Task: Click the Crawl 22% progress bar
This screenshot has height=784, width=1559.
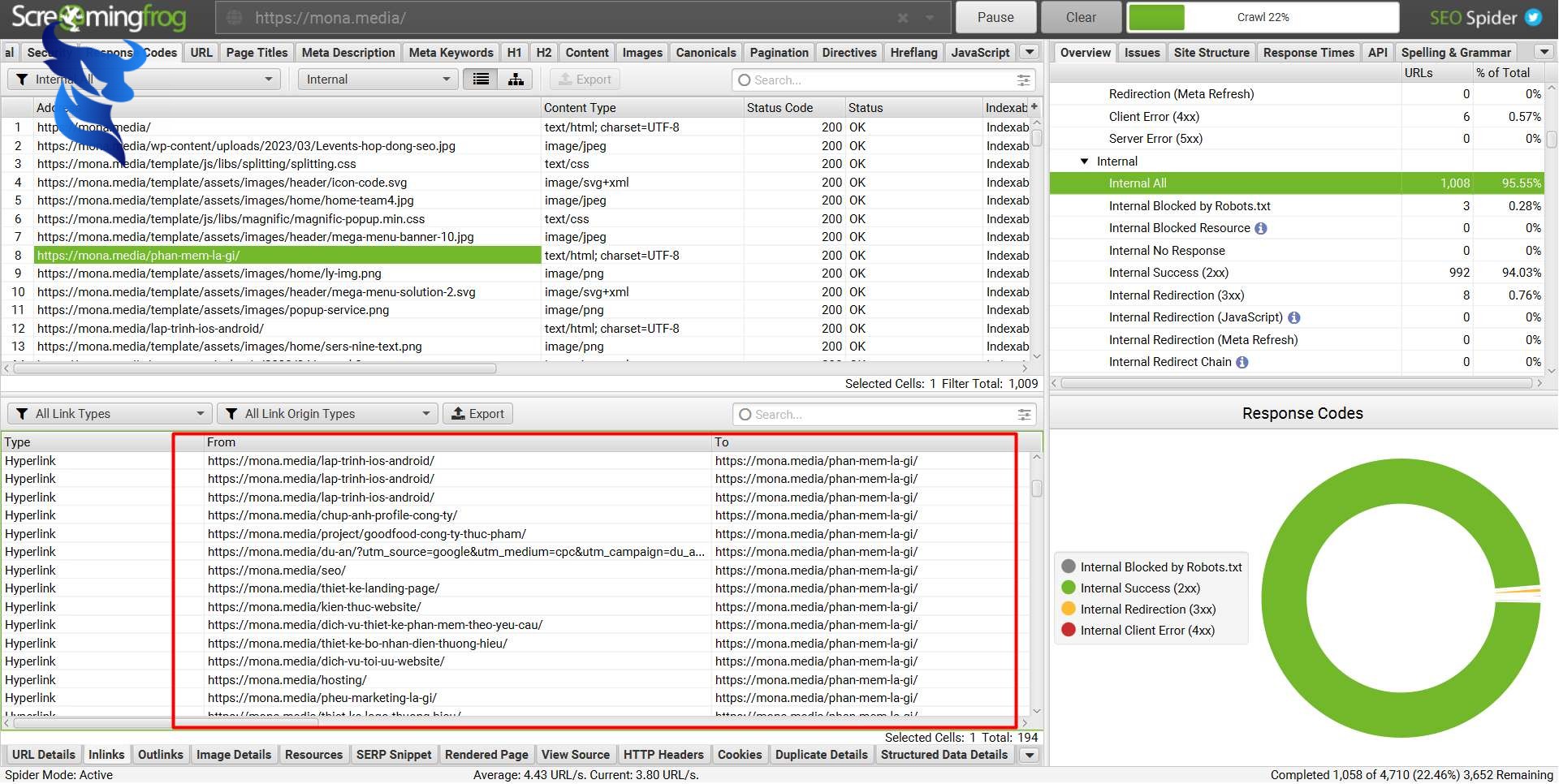Action: (1262, 17)
